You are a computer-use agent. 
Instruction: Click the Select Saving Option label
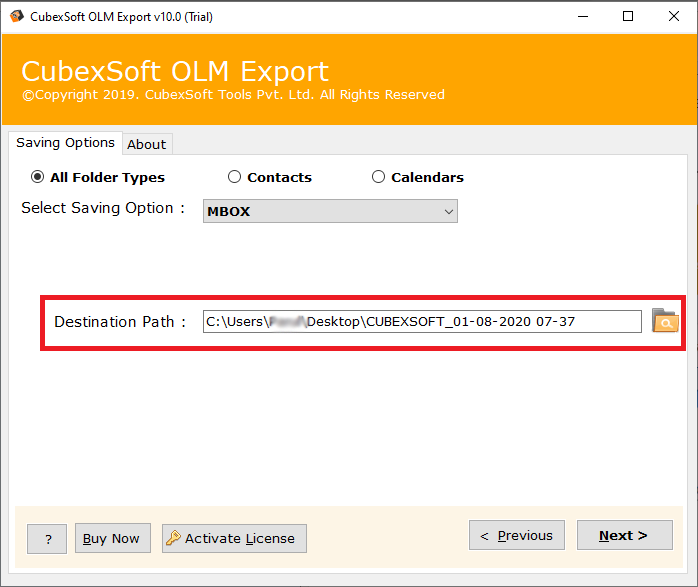coord(103,208)
